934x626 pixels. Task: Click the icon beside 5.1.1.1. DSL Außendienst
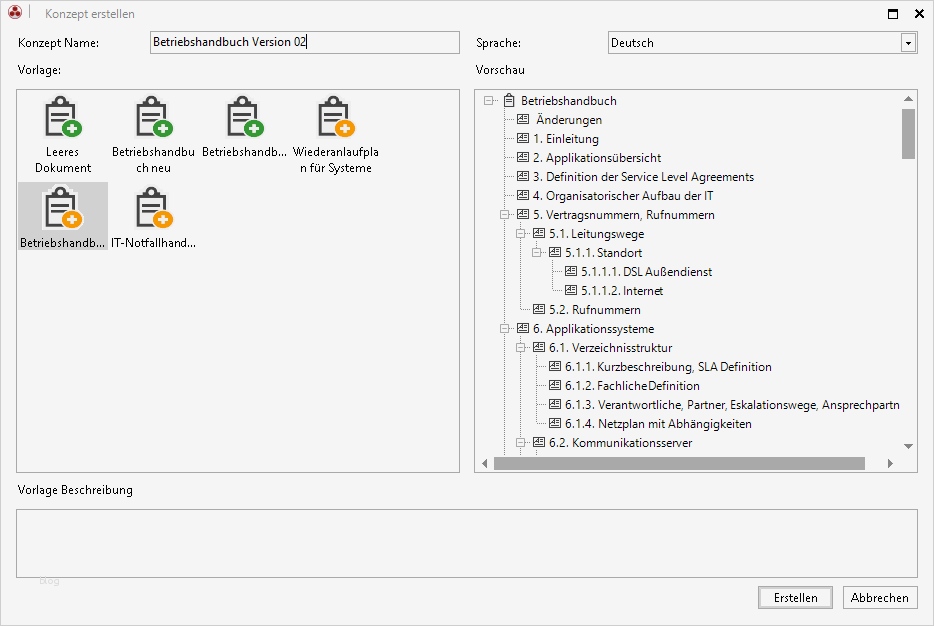571,272
